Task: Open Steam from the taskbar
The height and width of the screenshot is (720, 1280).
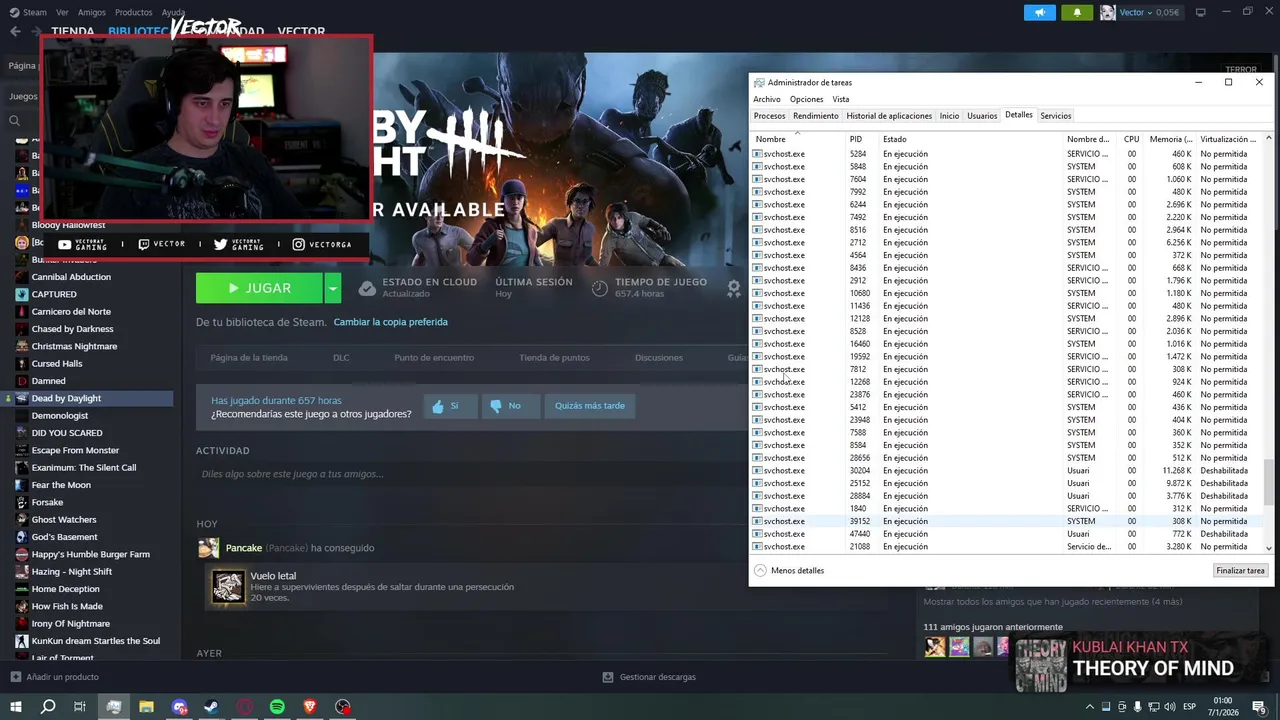Action: [212, 706]
